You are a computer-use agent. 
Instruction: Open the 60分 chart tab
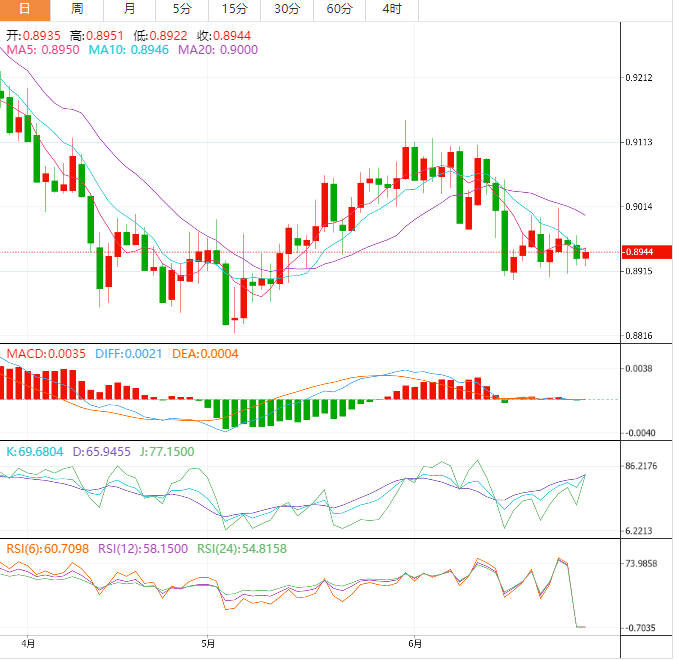coord(339,9)
